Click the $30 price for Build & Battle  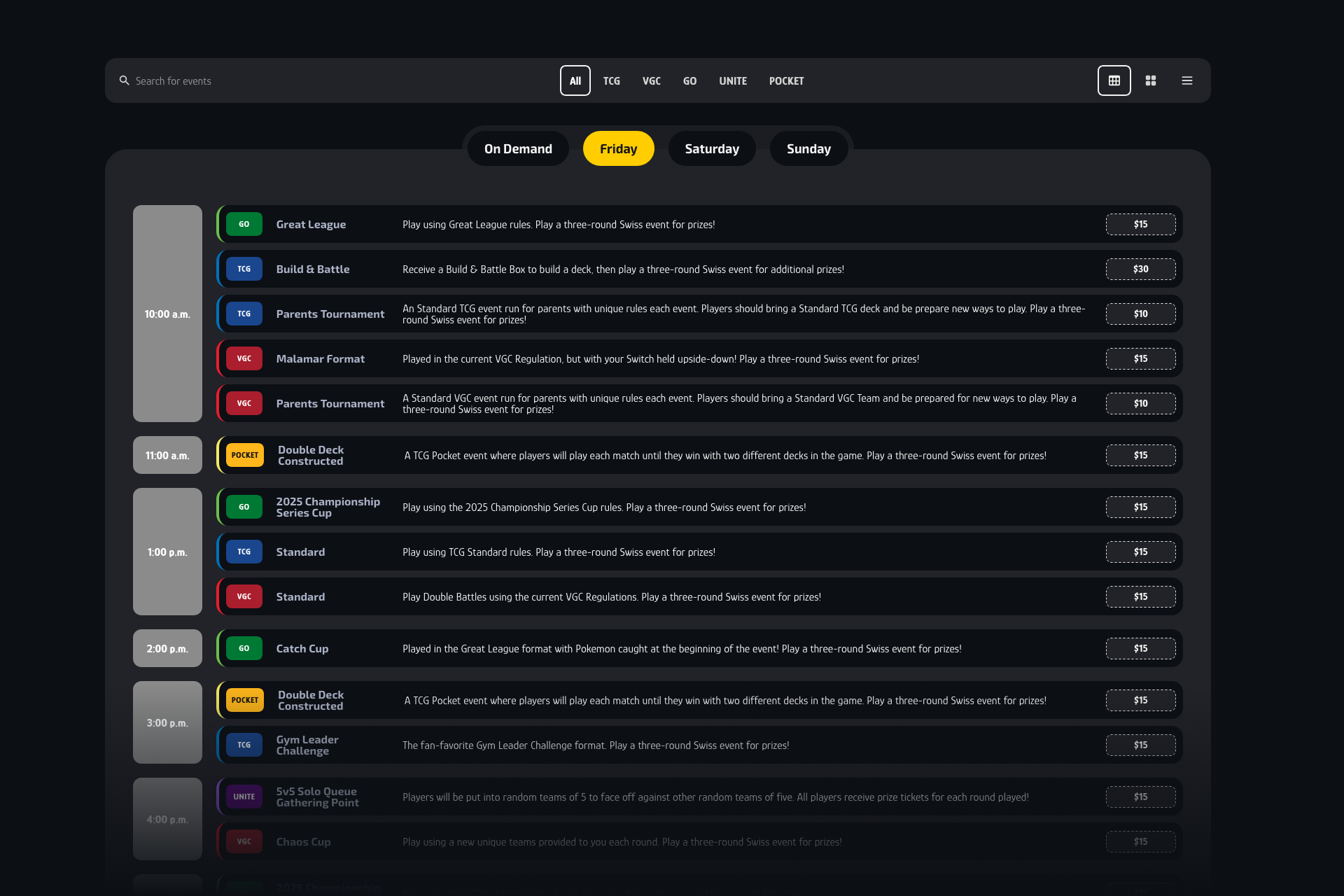[1140, 269]
